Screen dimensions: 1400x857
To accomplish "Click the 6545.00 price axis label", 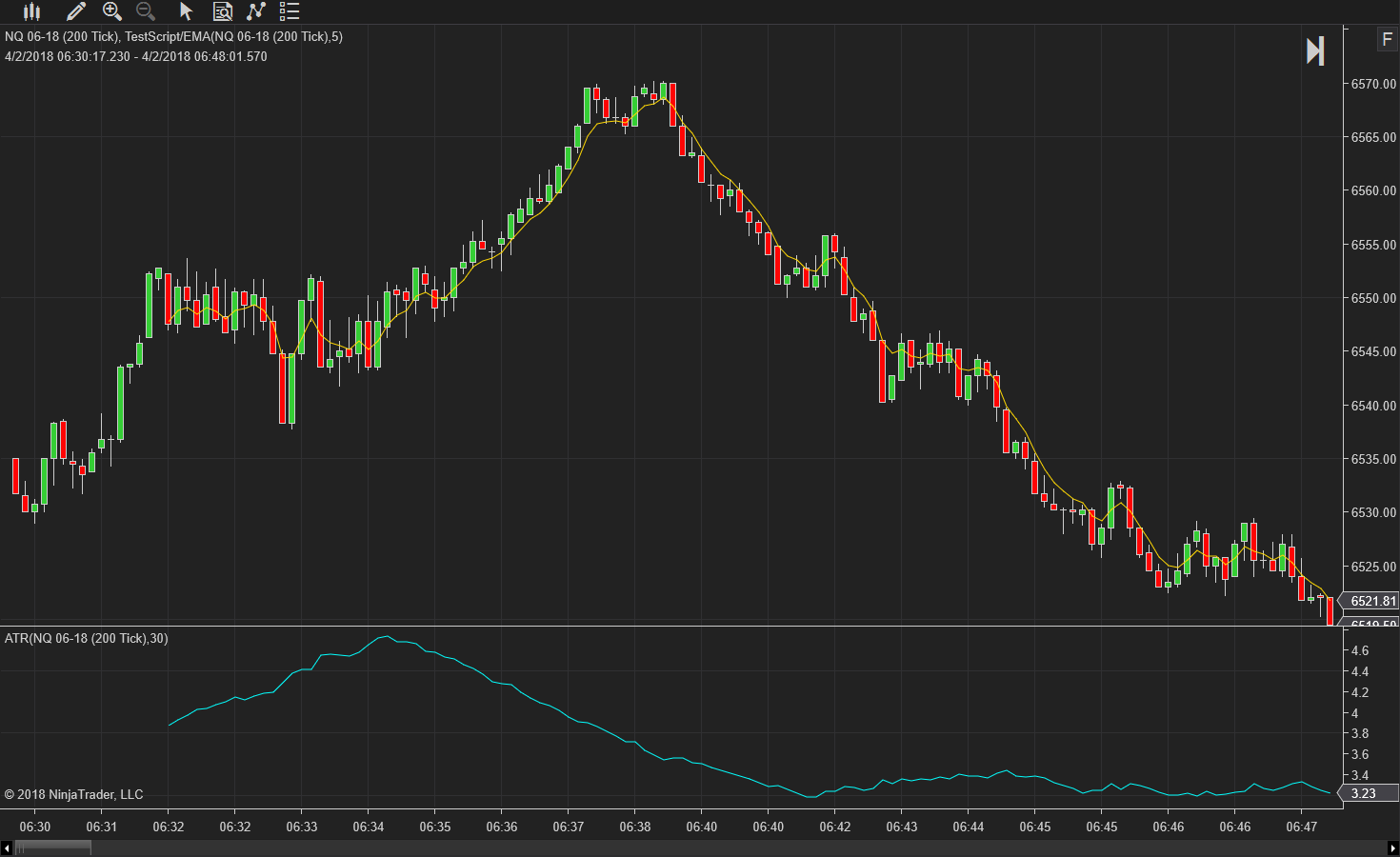I will [x=1374, y=351].
